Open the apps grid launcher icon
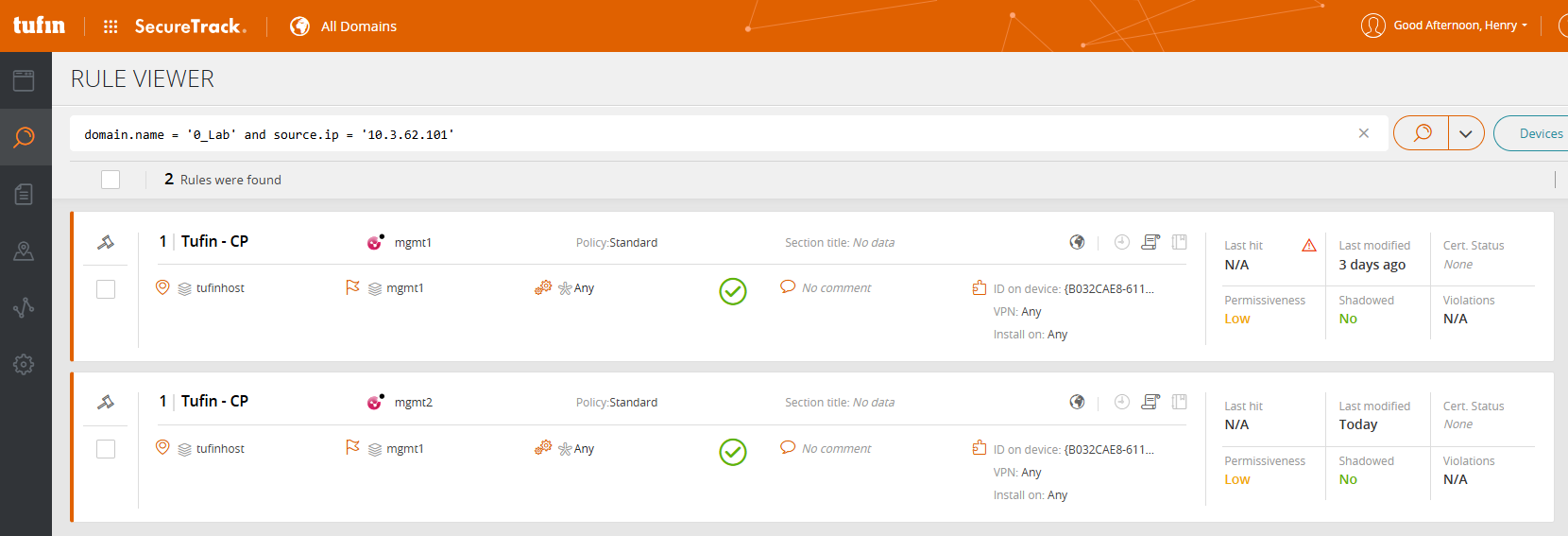The image size is (1568, 536). click(111, 26)
